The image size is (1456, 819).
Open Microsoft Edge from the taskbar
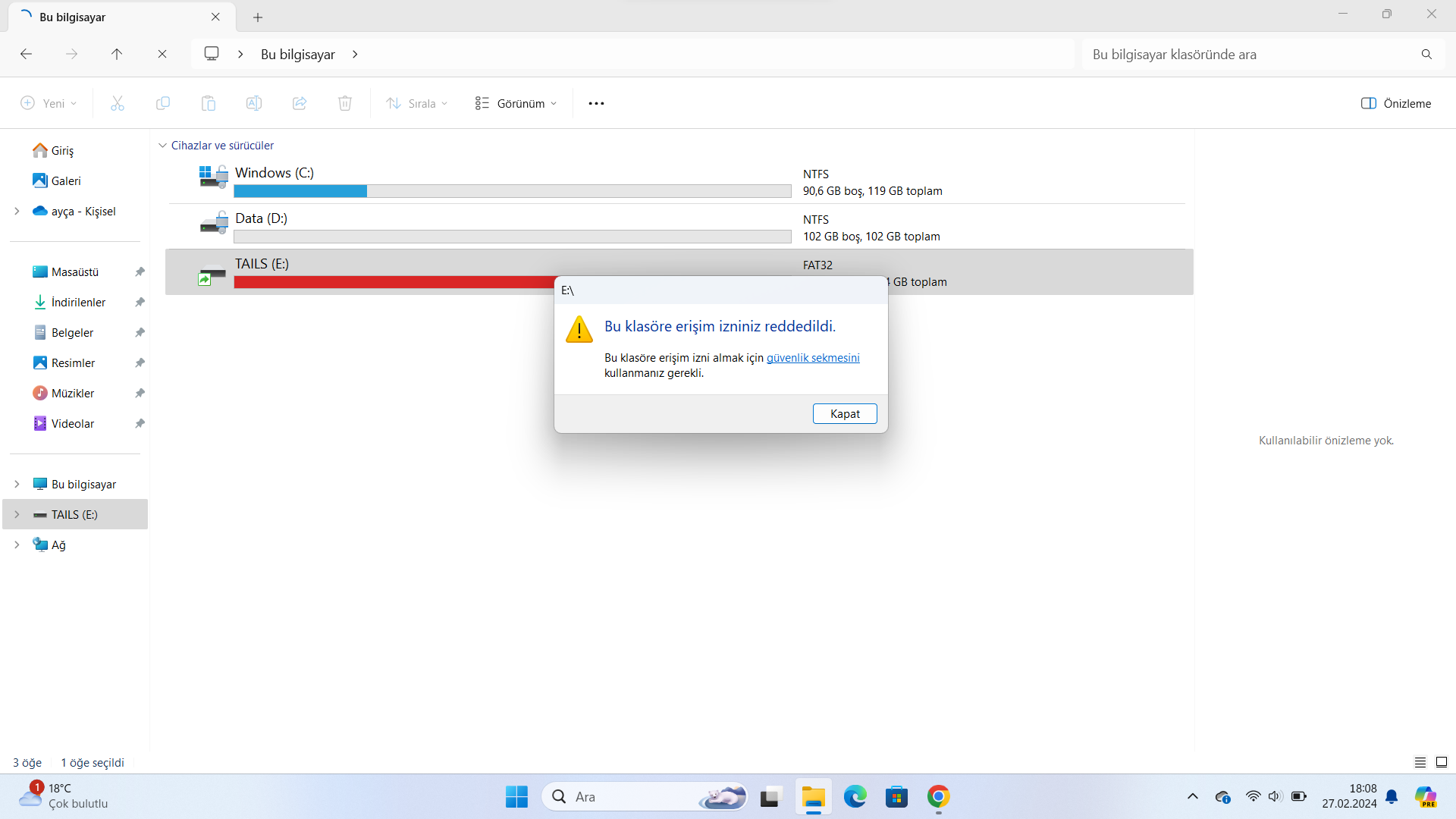point(855,797)
